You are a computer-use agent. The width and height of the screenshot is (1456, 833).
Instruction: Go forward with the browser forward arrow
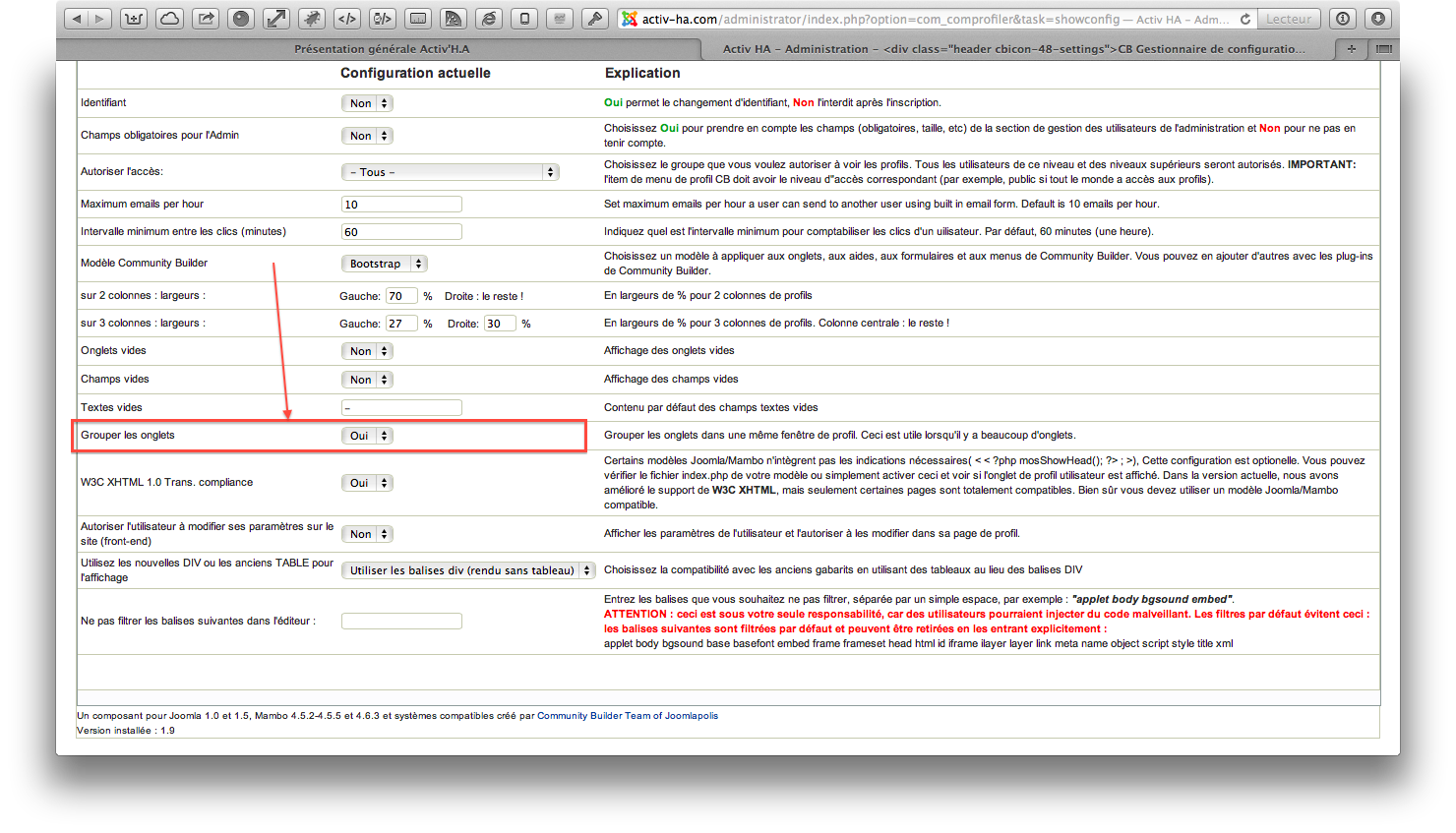[98, 19]
